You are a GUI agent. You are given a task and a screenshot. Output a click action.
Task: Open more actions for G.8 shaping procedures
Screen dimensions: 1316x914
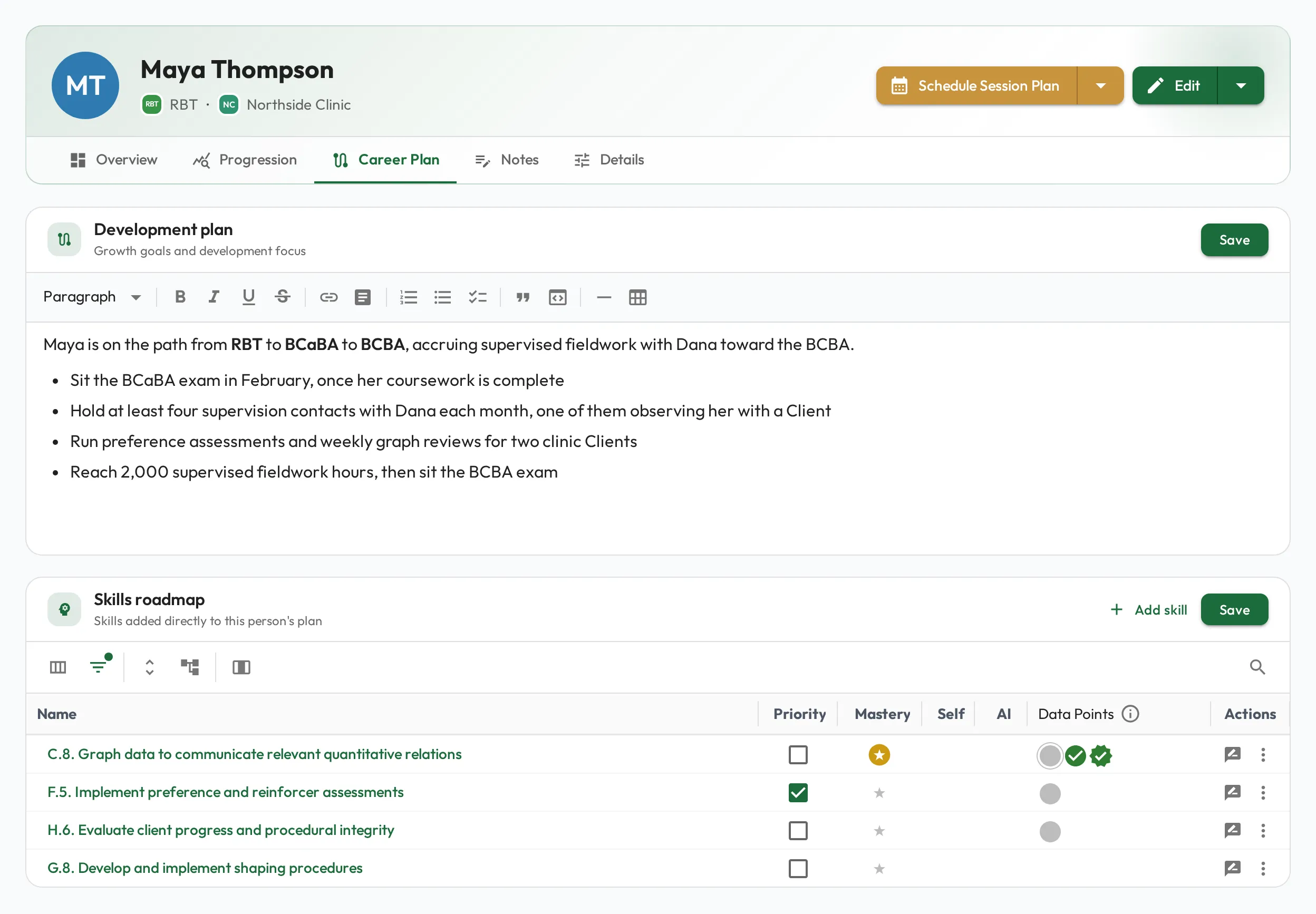point(1263,869)
